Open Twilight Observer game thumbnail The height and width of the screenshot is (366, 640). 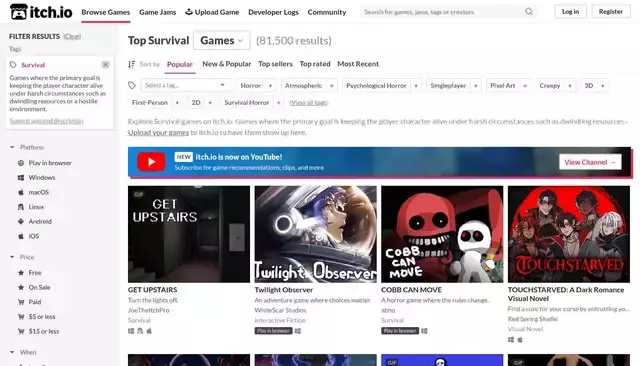coord(316,234)
